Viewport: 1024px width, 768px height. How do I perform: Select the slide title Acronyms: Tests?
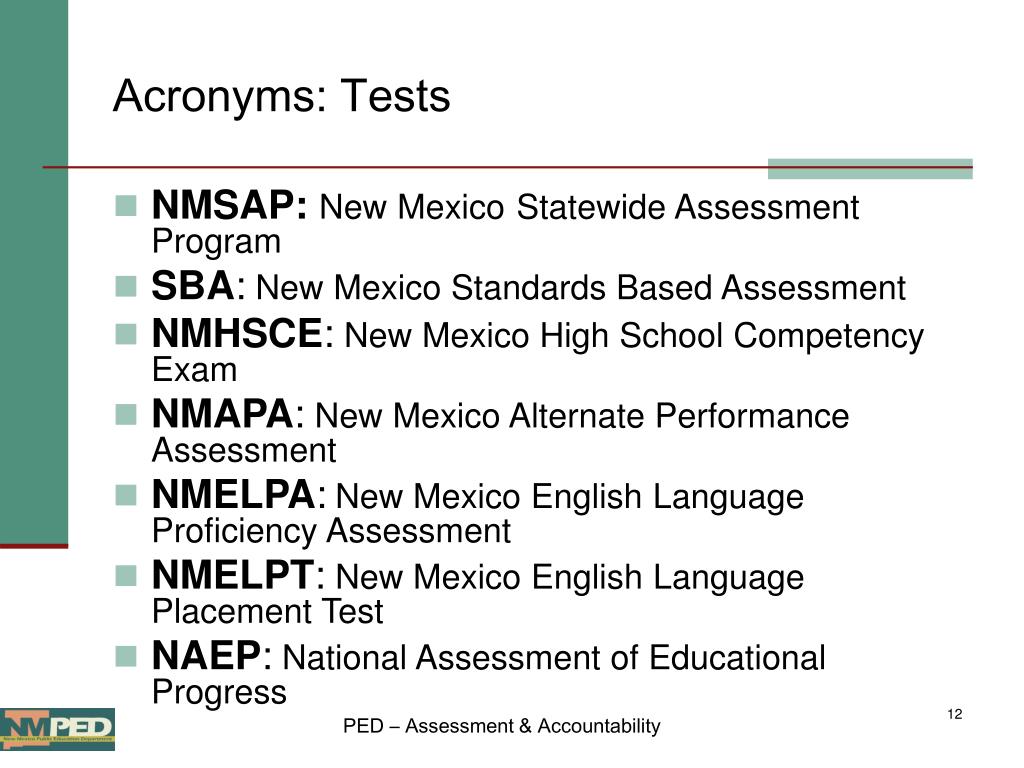pyautogui.click(x=281, y=97)
